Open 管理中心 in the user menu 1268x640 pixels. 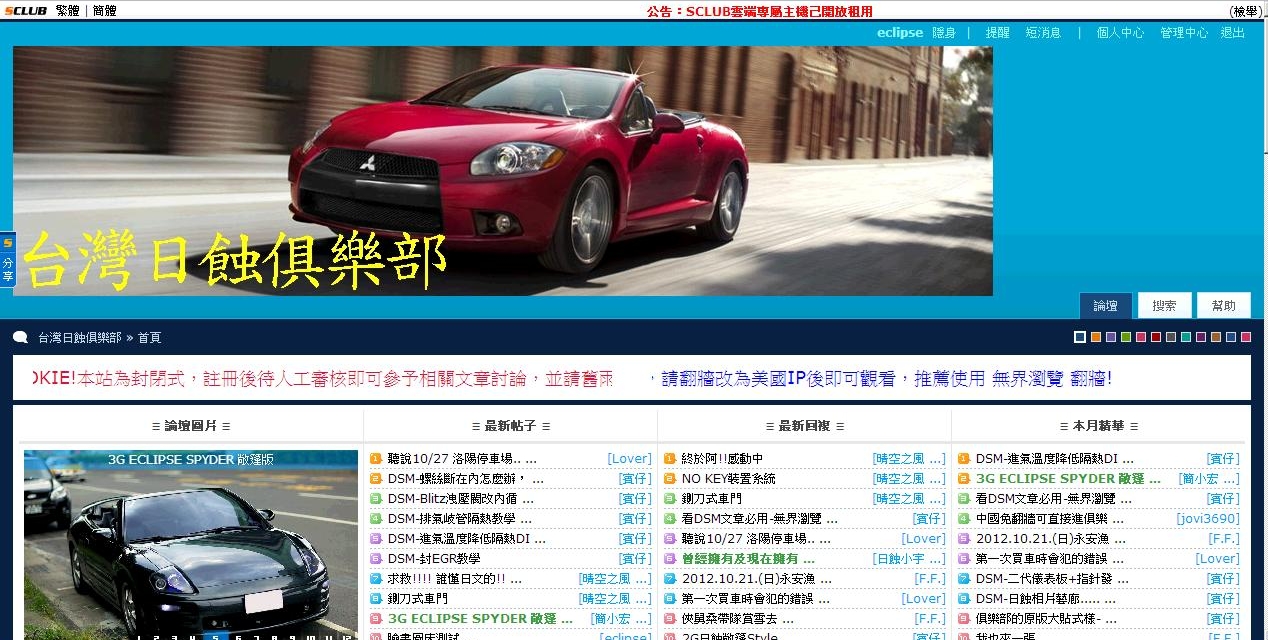point(1184,32)
